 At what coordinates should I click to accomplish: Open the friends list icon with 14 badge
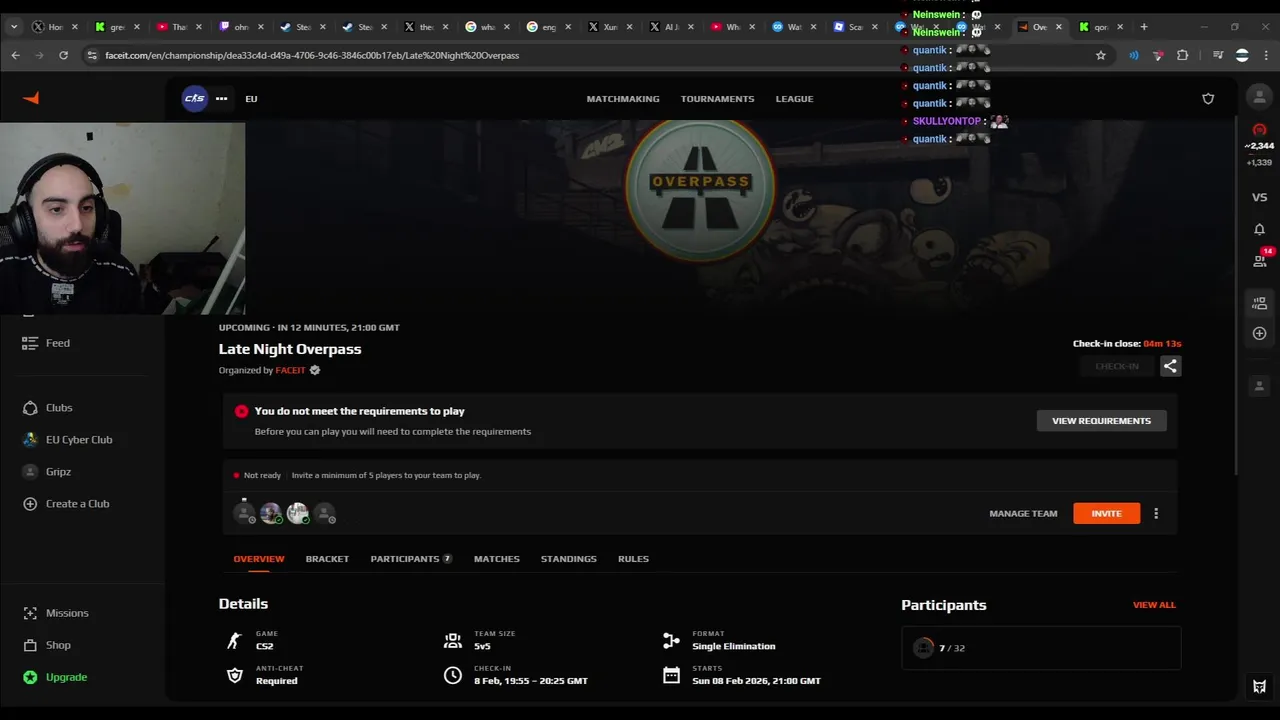(x=1260, y=260)
